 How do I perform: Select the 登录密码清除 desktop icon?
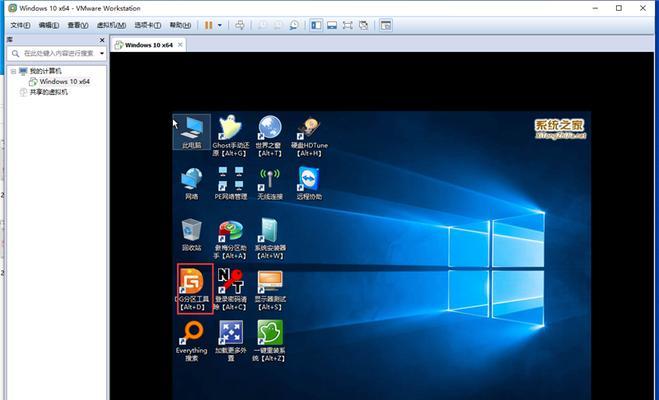(231, 290)
